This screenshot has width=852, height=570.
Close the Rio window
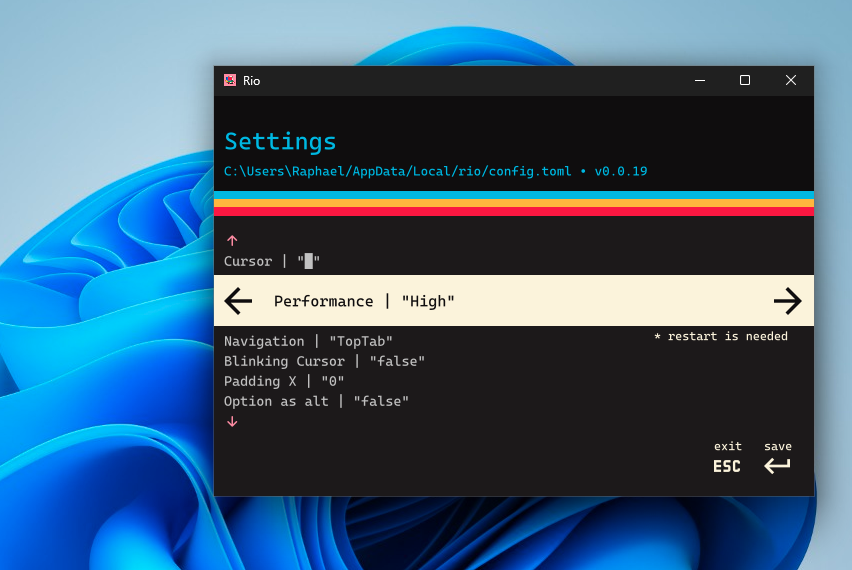click(x=791, y=80)
